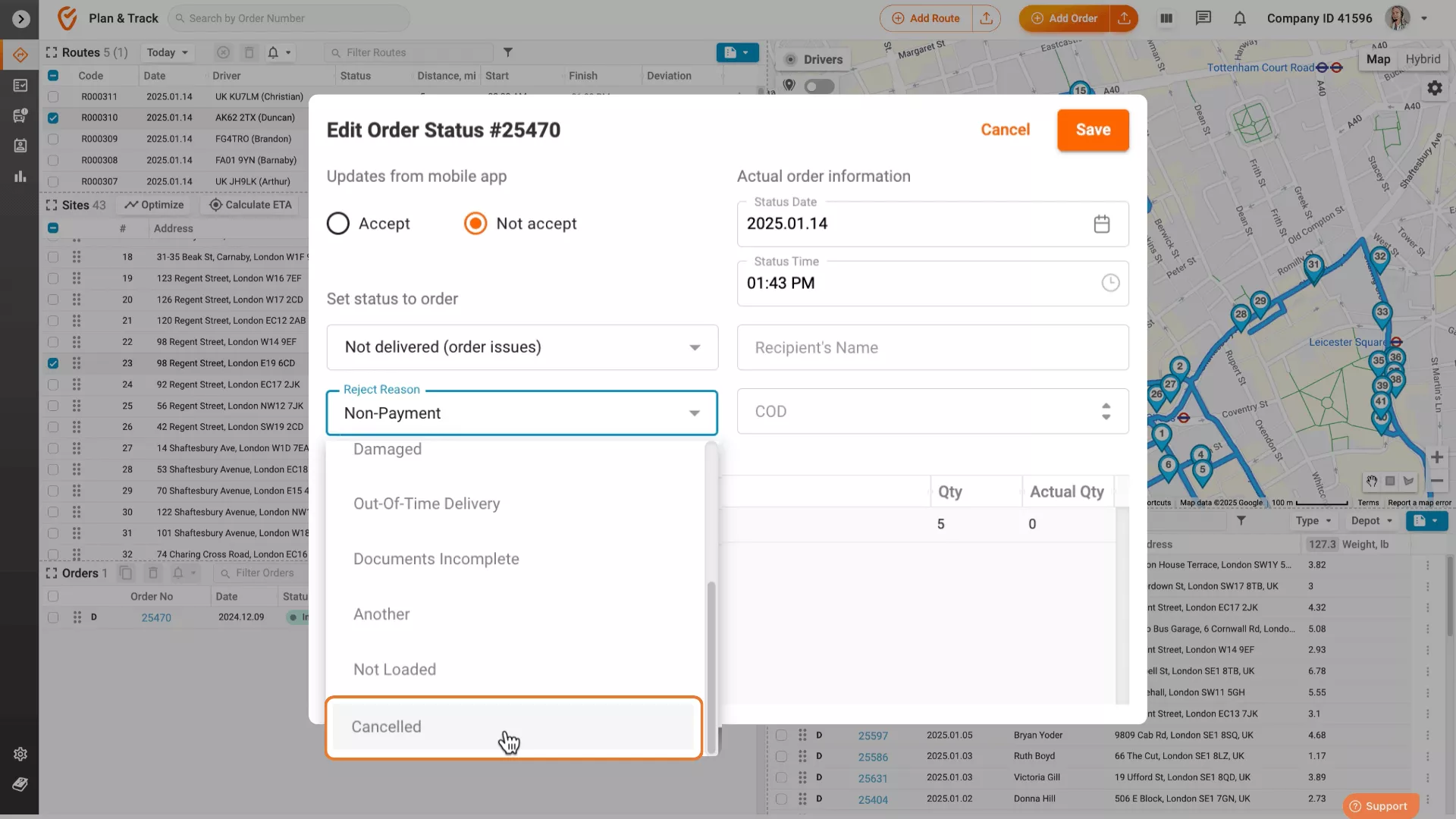The height and width of the screenshot is (819, 1456).
Task: Click the Status Time clock icon
Action: click(x=1109, y=283)
